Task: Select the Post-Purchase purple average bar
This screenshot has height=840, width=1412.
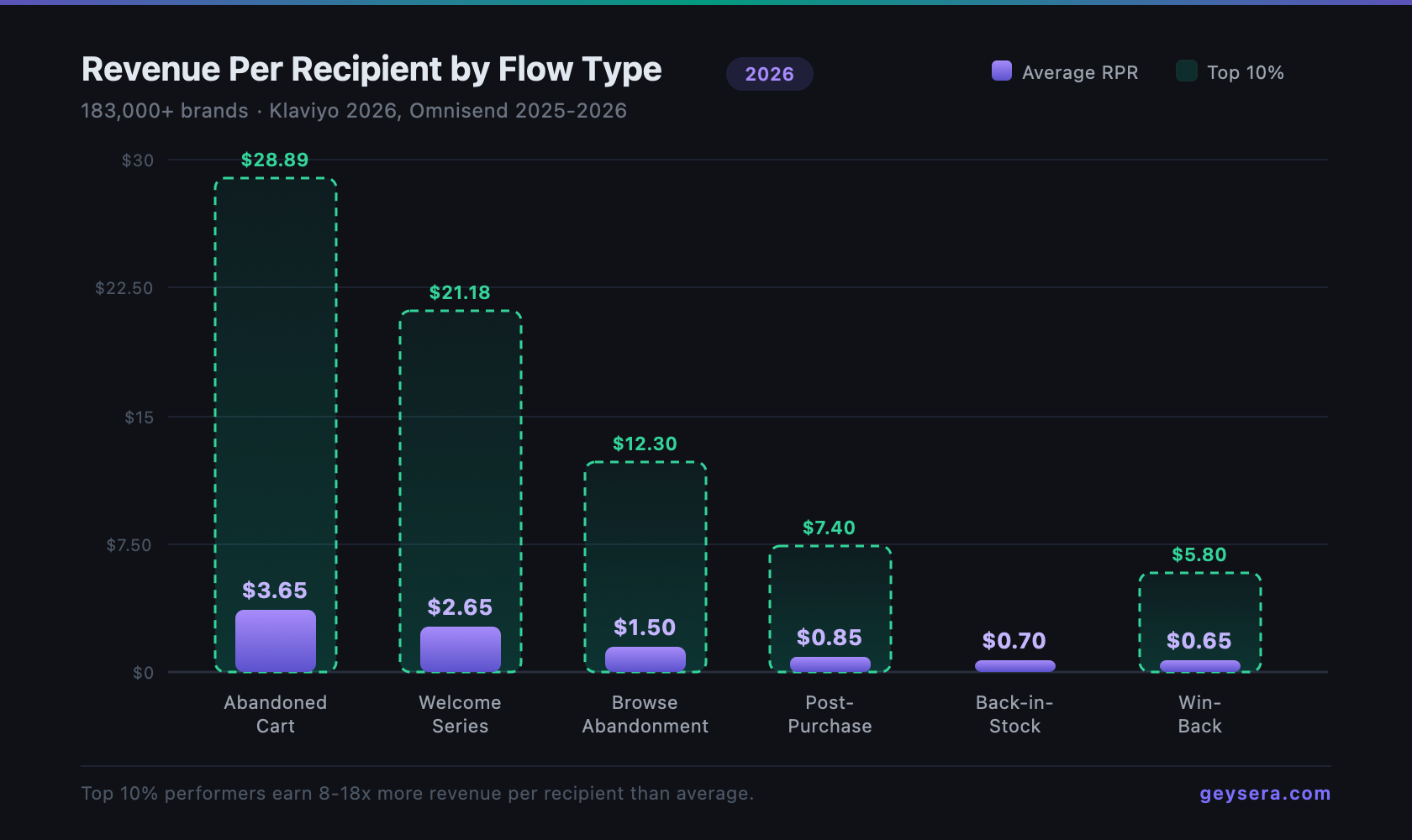Action: 830,664
